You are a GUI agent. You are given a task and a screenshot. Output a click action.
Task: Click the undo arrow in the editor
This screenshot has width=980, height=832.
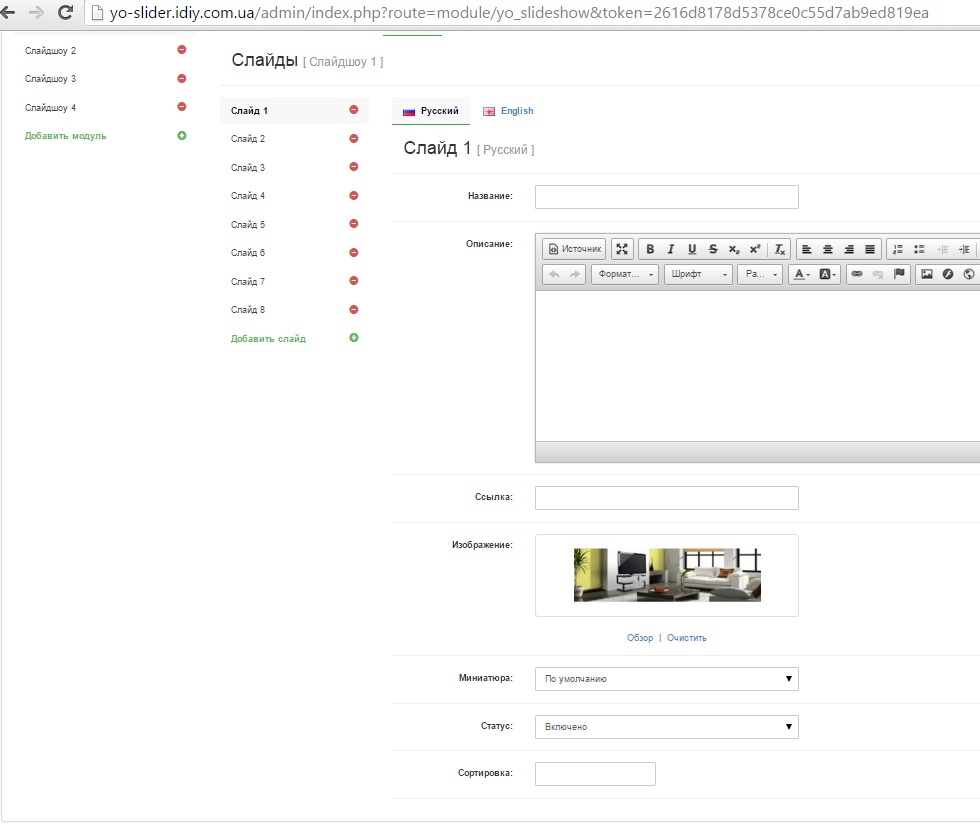[x=554, y=274]
